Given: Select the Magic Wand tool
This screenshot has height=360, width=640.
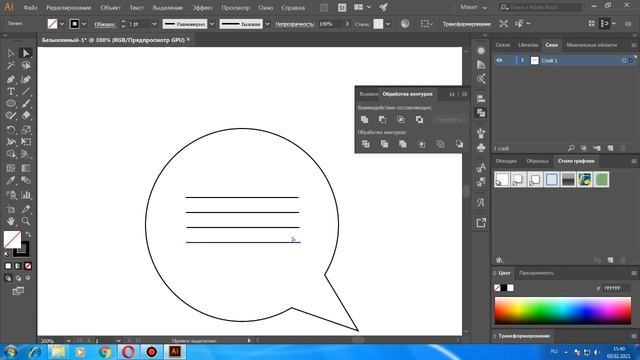Looking at the screenshot, I should 11,65.
